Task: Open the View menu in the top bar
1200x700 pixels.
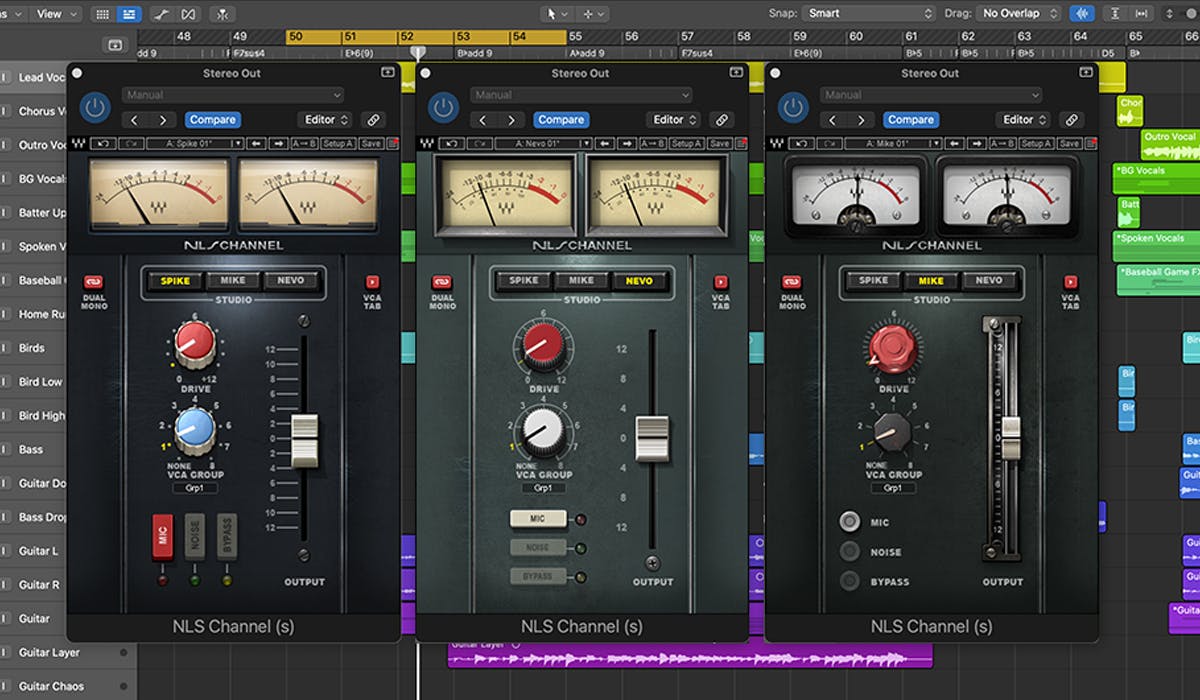Action: [x=53, y=14]
